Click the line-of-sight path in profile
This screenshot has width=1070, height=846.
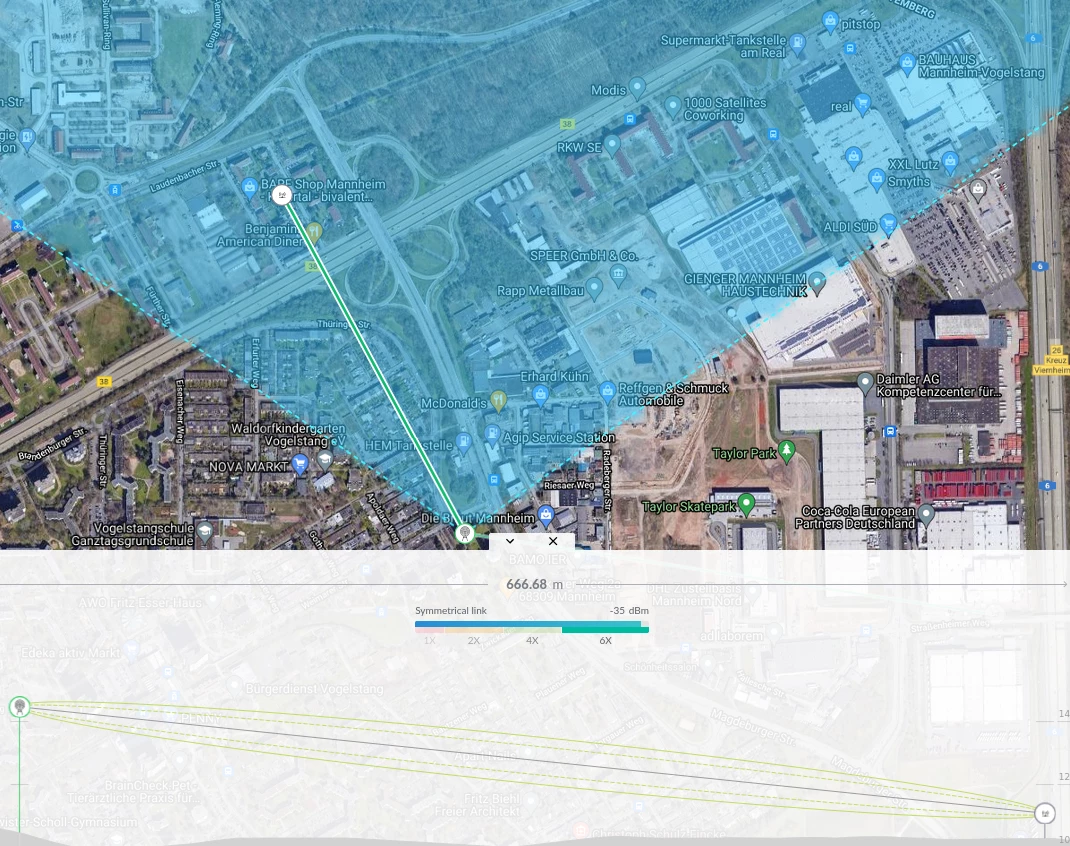pyautogui.click(x=532, y=759)
